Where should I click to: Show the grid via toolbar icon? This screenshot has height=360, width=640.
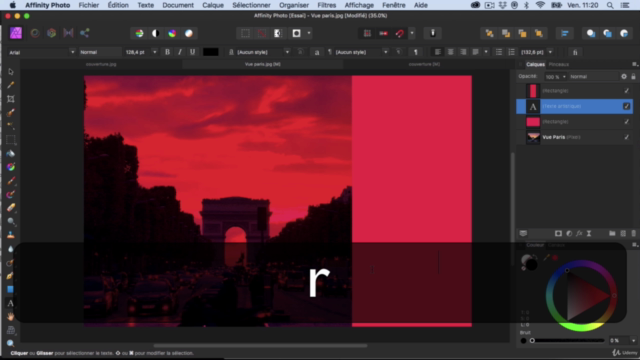click(367, 33)
